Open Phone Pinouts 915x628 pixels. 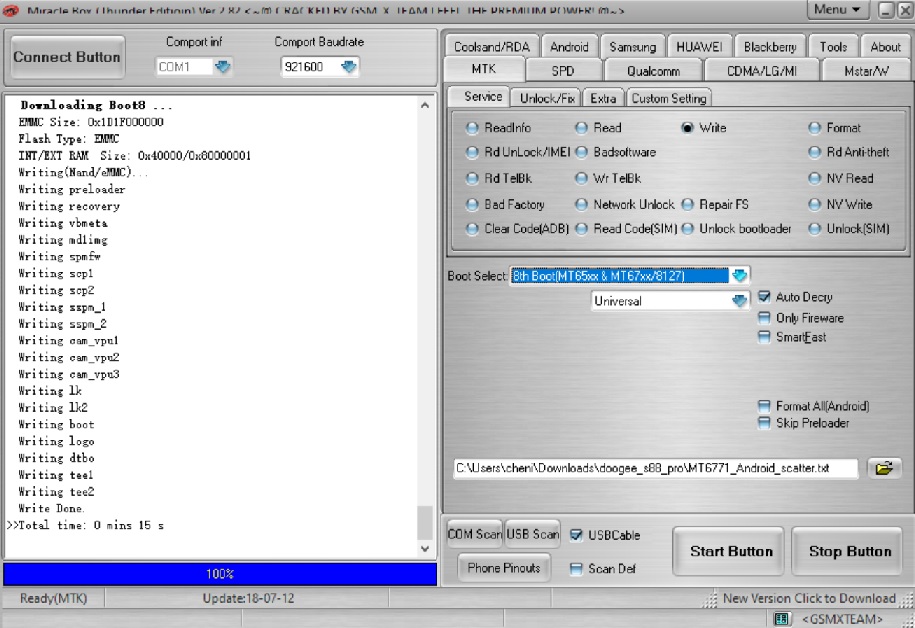[504, 568]
